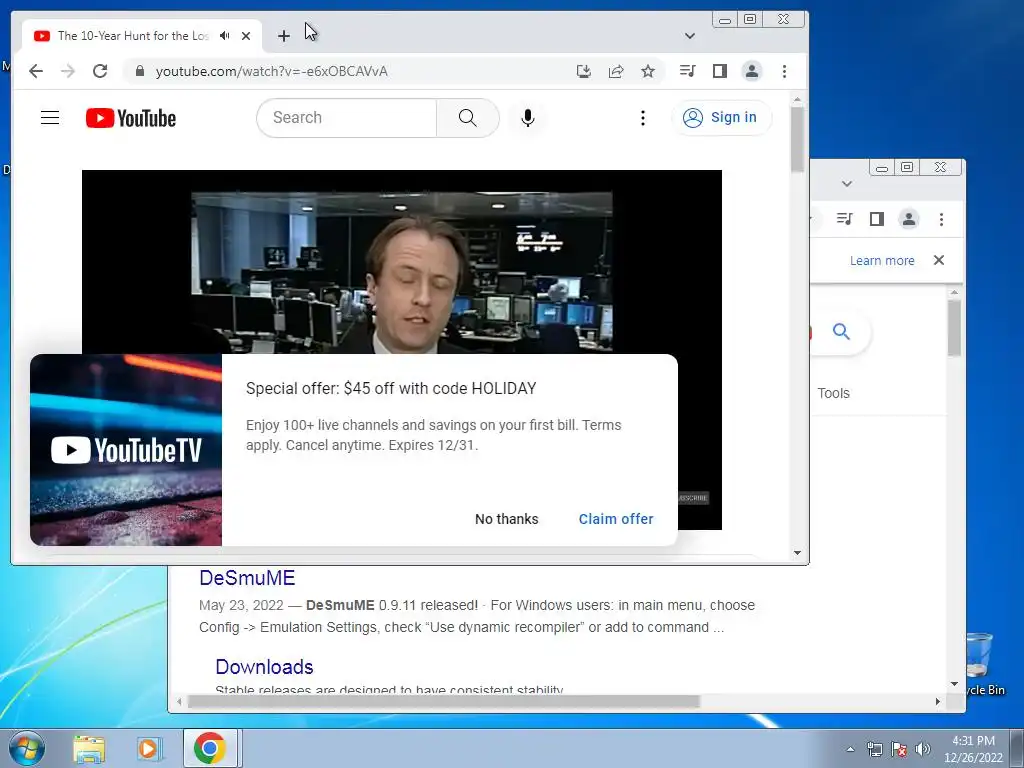Focus the YouTube Search field
The height and width of the screenshot is (768, 1024).
(x=347, y=118)
